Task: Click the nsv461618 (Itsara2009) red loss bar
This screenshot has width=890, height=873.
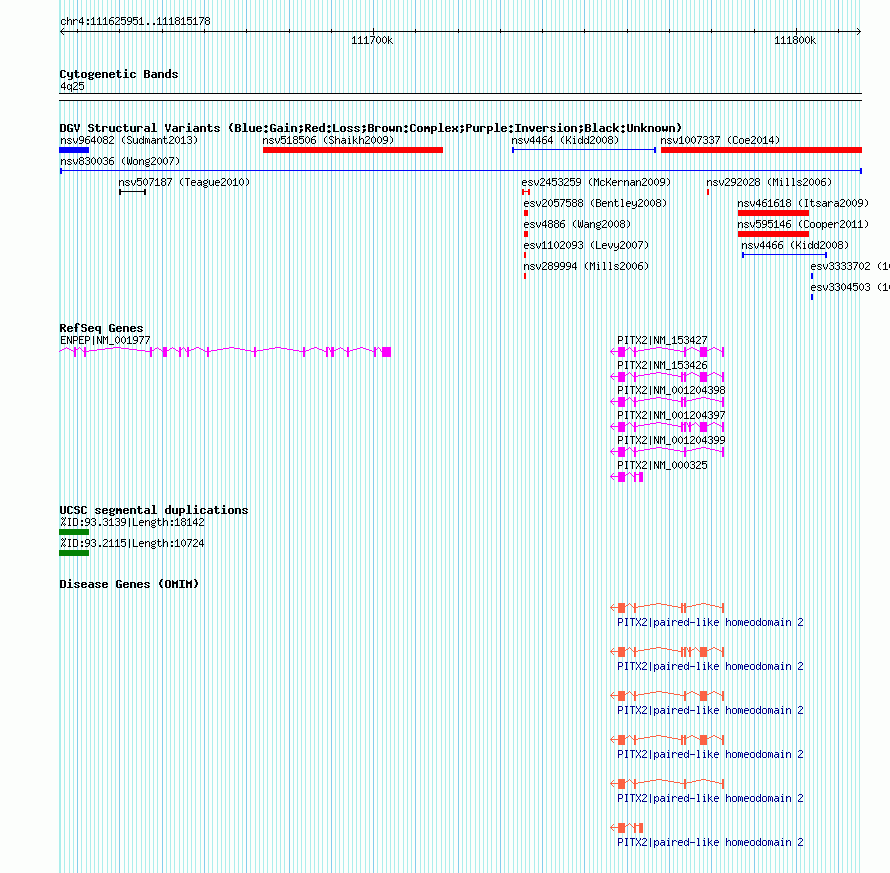Action: point(773,213)
